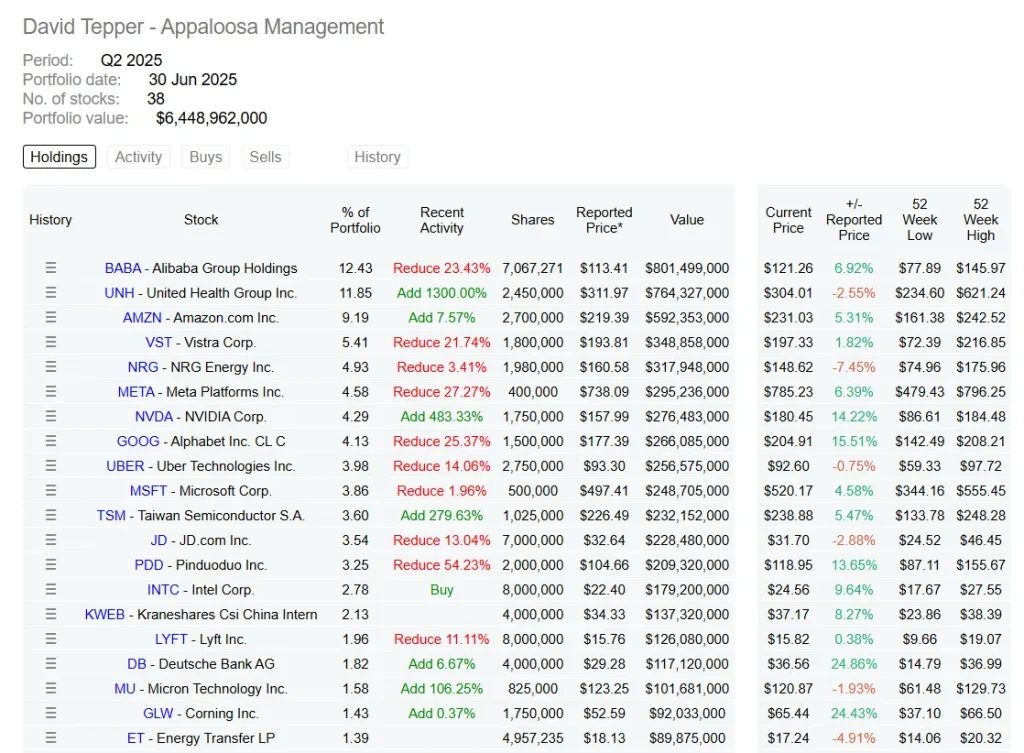The image size is (1024, 753).
Task: Click the '52 Week High' column header
Action: [x=980, y=219]
